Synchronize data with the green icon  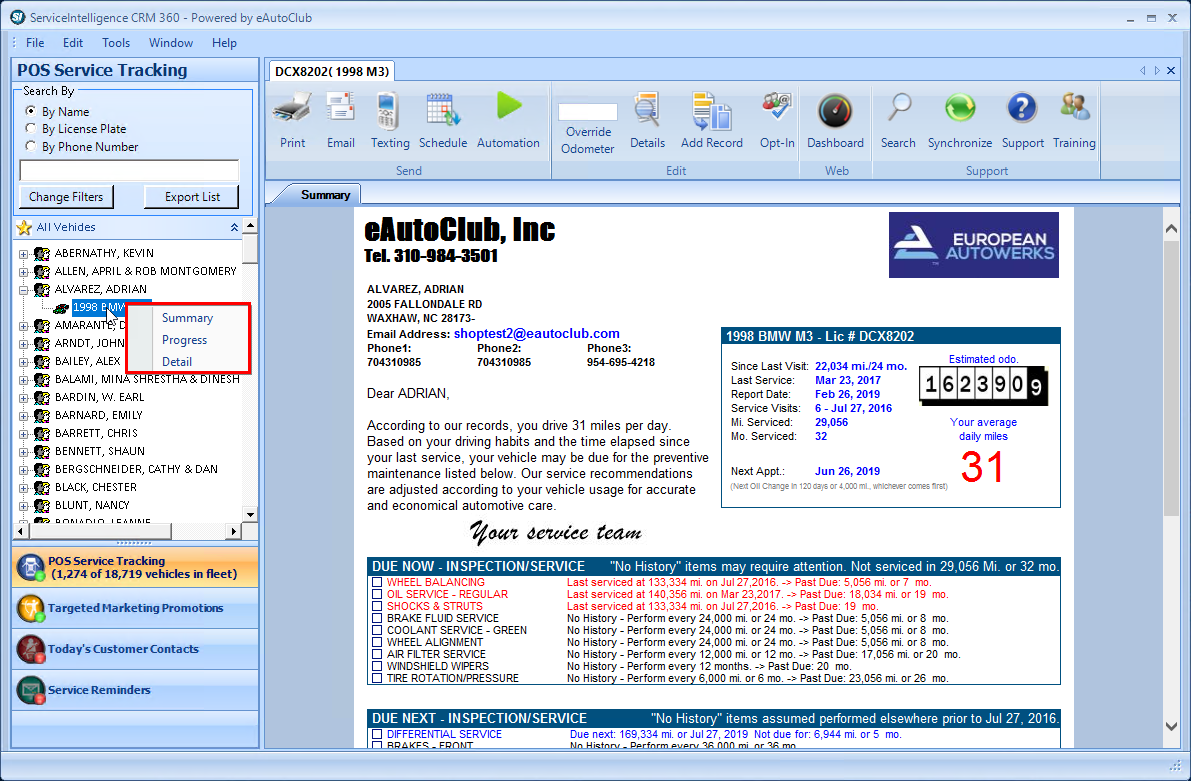960,108
